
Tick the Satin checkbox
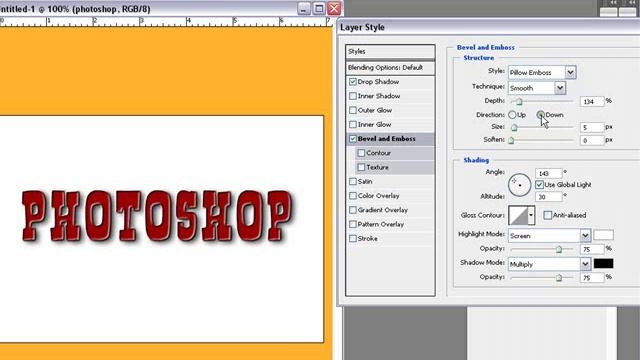coord(353,182)
